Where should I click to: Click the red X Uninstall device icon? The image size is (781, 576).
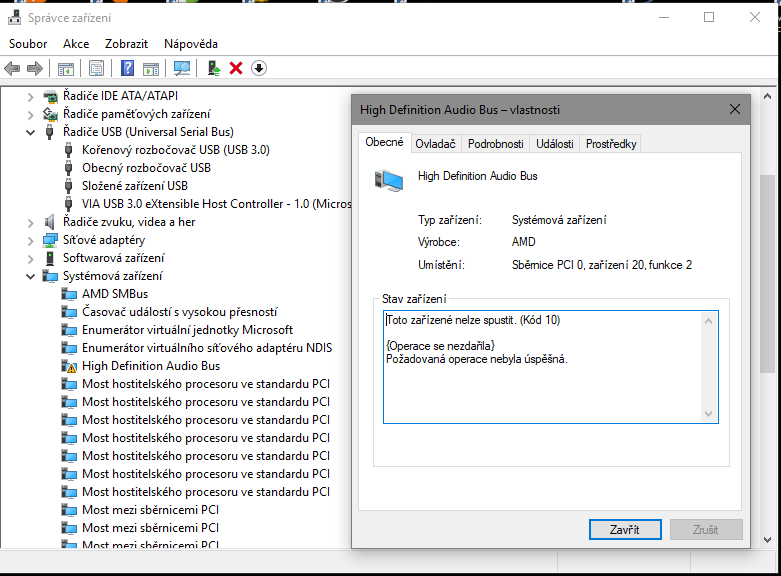pyautogui.click(x=236, y=68)
